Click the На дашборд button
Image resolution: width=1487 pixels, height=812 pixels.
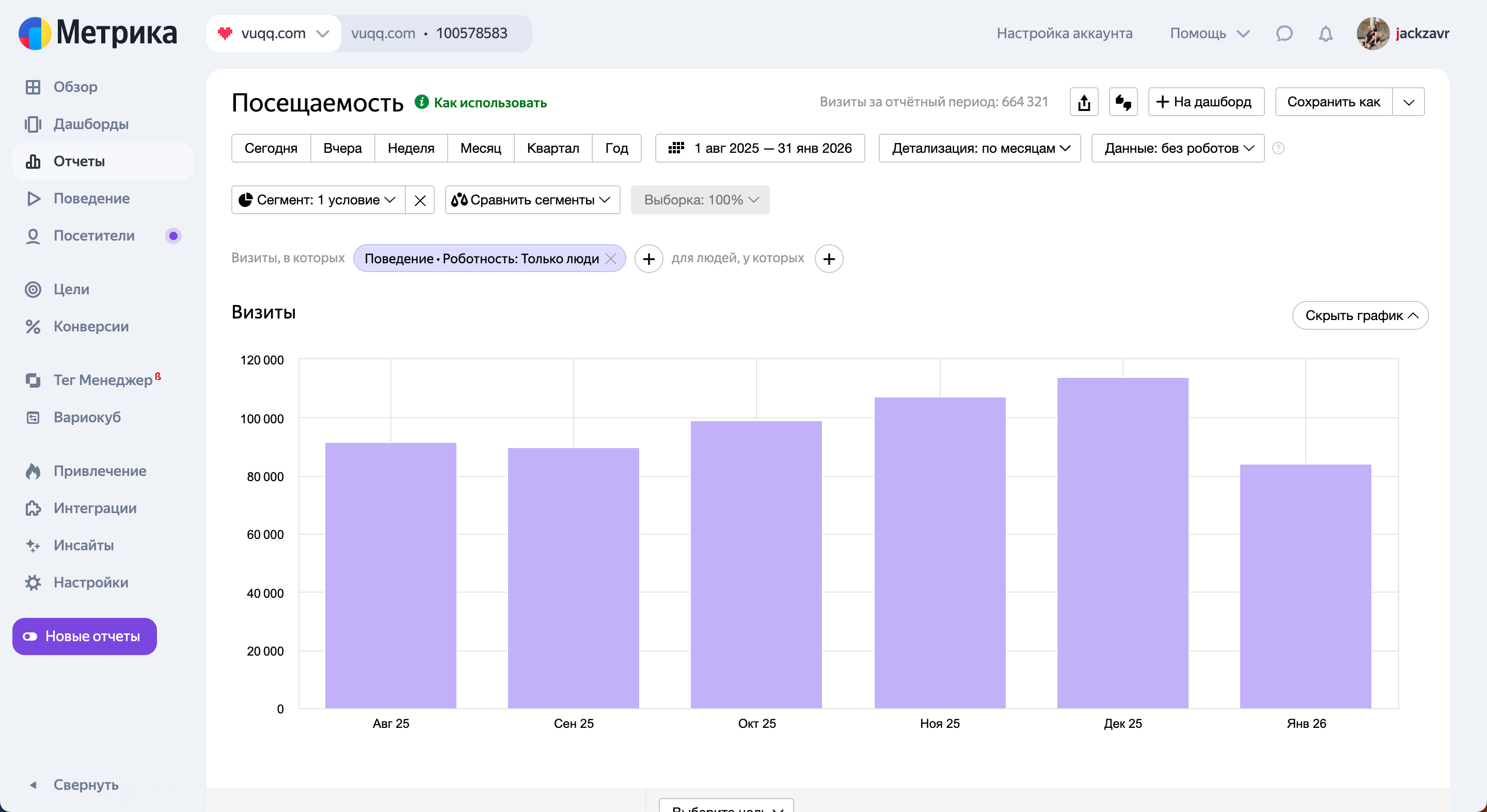(x=1205, y=102)
